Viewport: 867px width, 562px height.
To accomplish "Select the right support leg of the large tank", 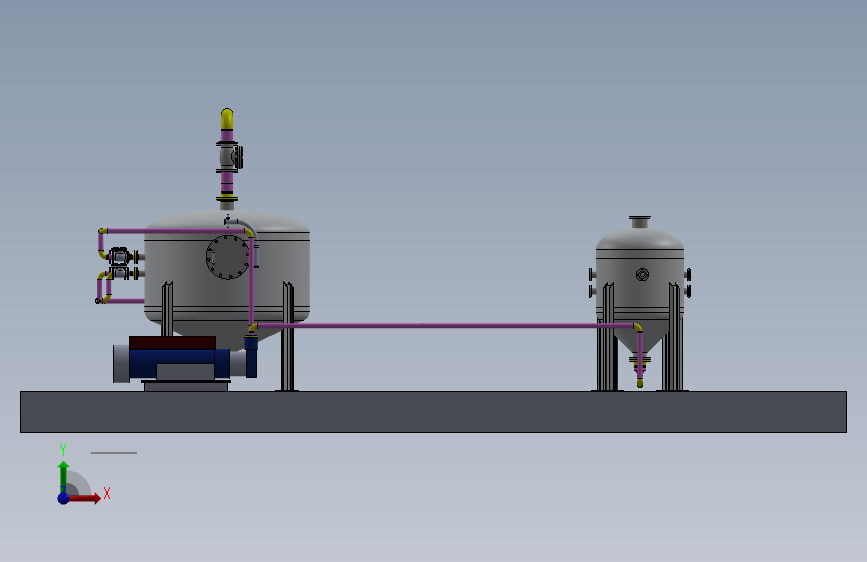I will pos(288,336).
